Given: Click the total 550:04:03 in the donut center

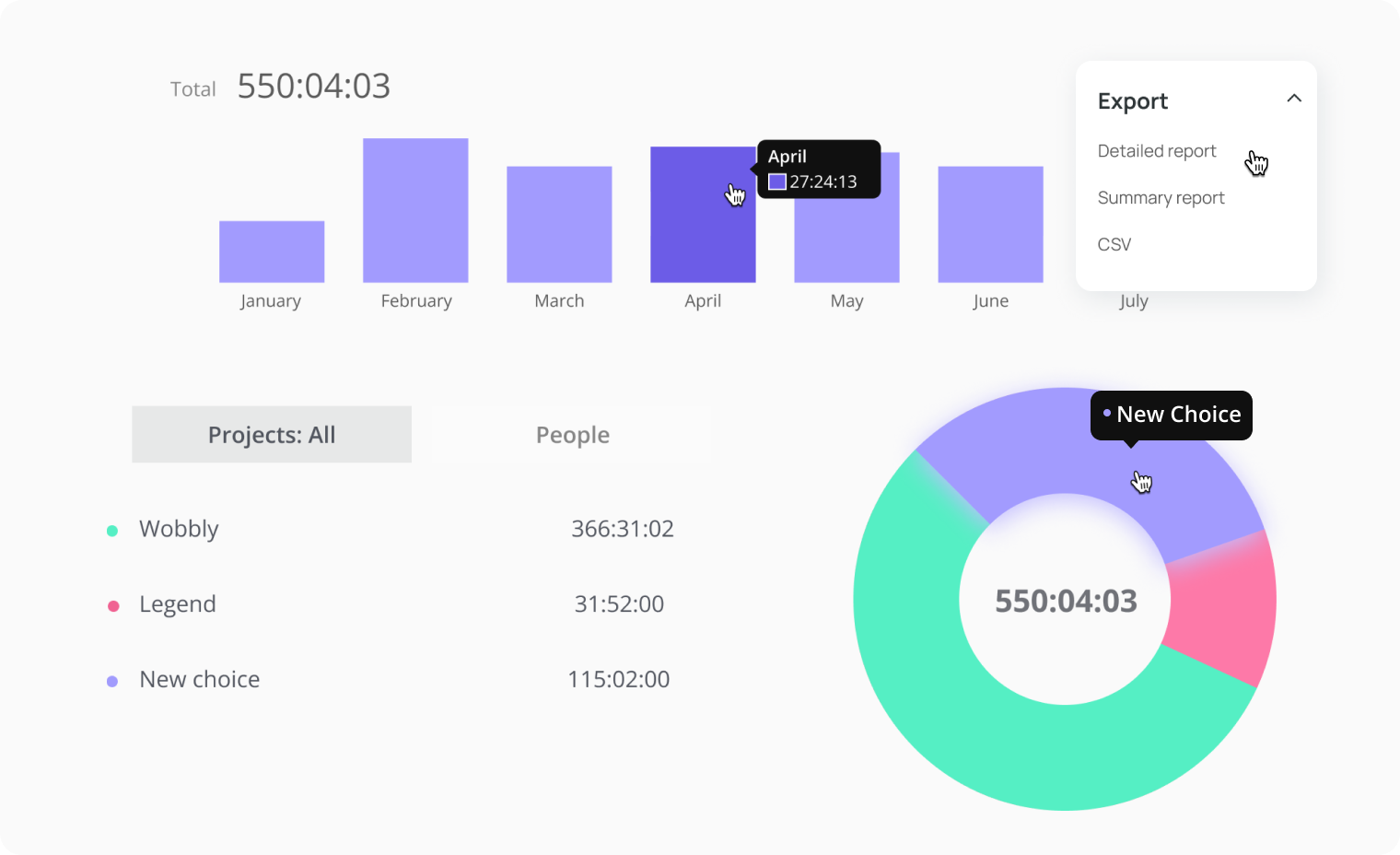Looking at the screenshot, I should pyautogui.click(x=1066, y=600).
